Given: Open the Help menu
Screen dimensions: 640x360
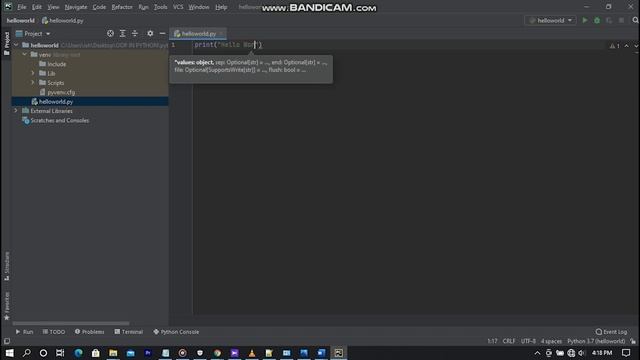Looking at the screenshot, I should (221, 7).
